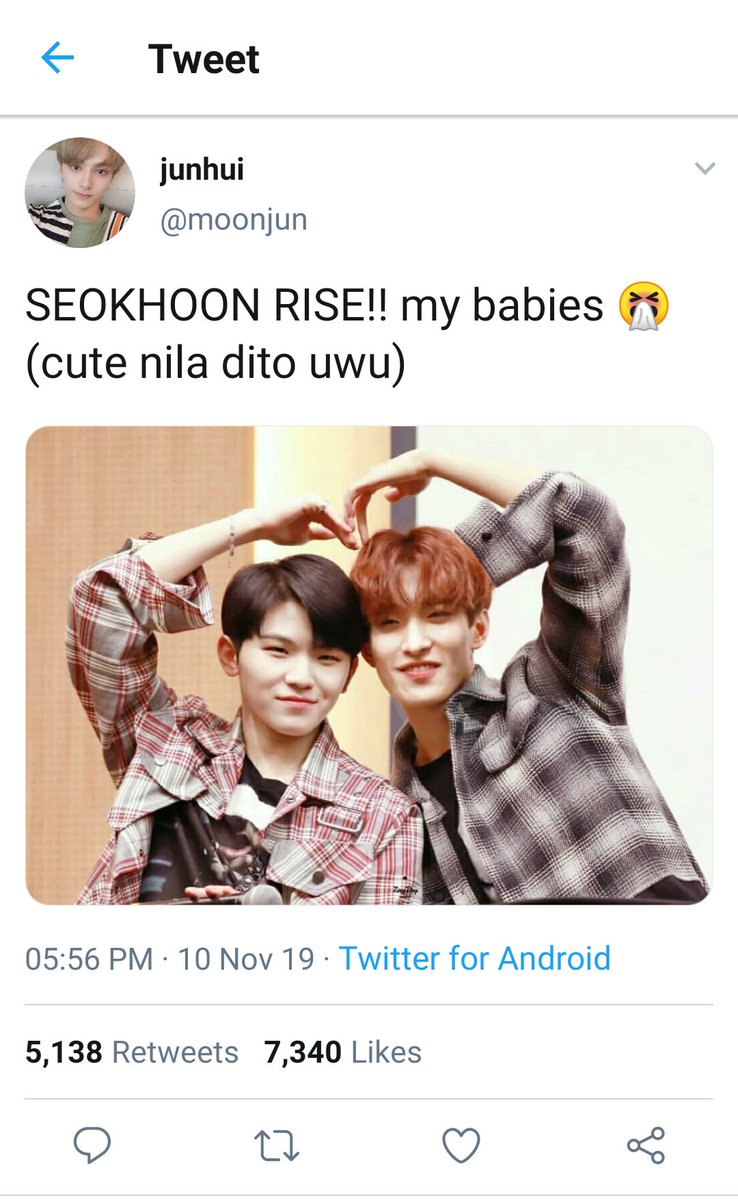The height and width of the screenshot is (1200, 738).
Task: Select the tweet text SEOKHOON RISE
Action: click(x=207, y=305)
